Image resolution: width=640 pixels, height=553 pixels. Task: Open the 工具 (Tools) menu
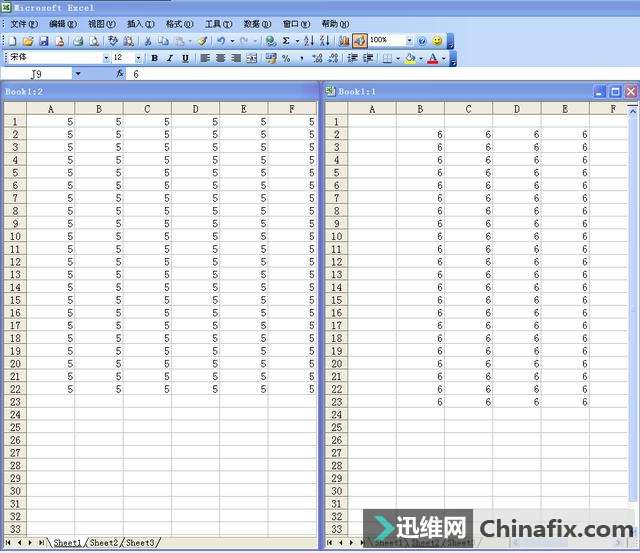(x=218, y=24)
